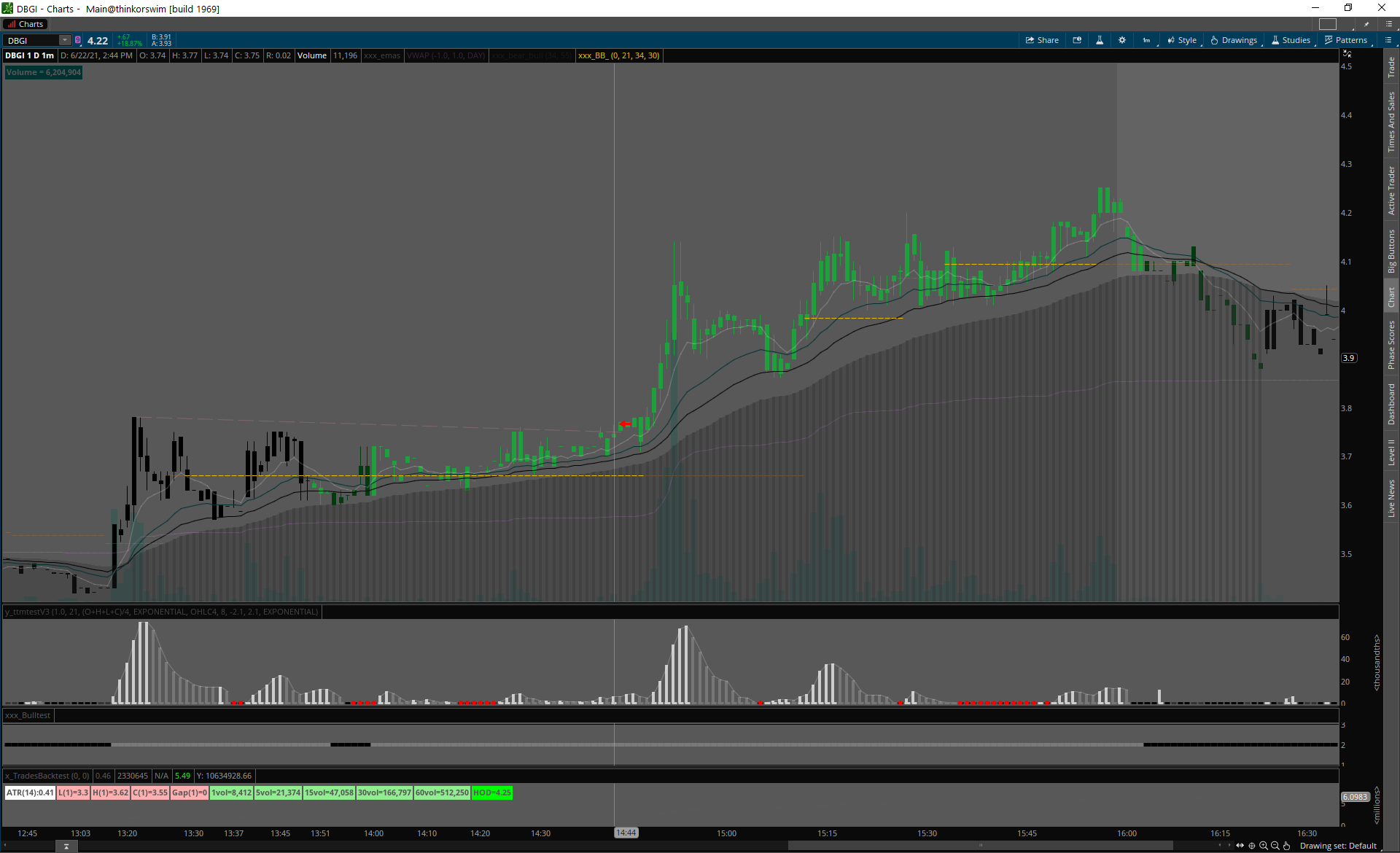Click the crosshair pointer icon
This screenshot has width=1400, height=853.
pyautogui.click(x=1252, y=846)
